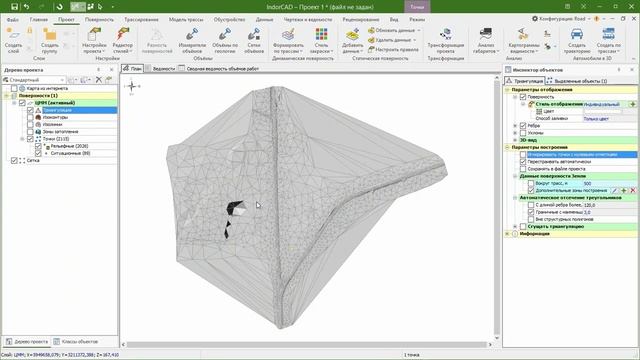640x360 pixels.
Task: Click the Создать слой icon
Action: pos(13,34)
